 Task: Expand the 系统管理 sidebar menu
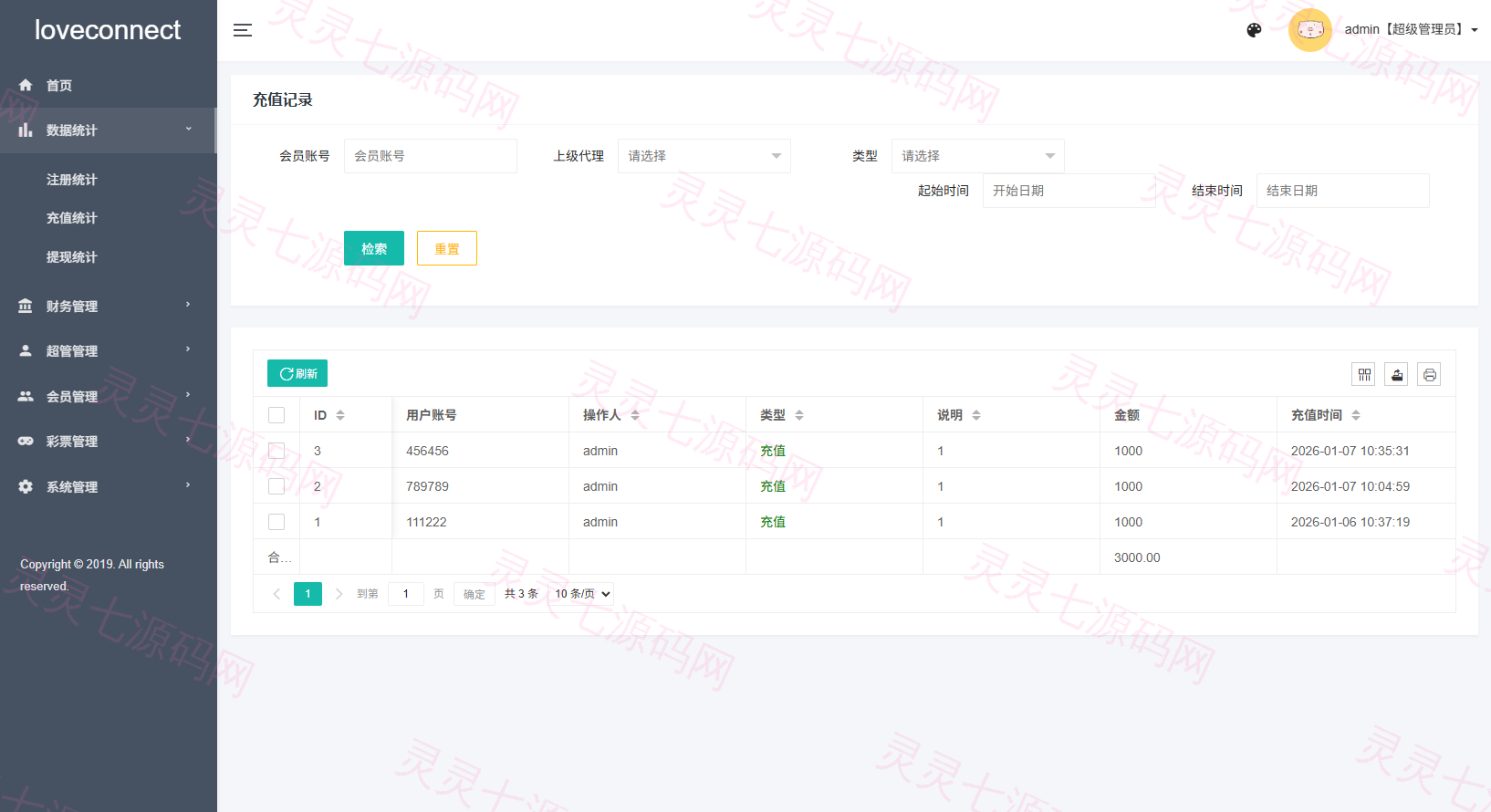[x=108, y=486]
